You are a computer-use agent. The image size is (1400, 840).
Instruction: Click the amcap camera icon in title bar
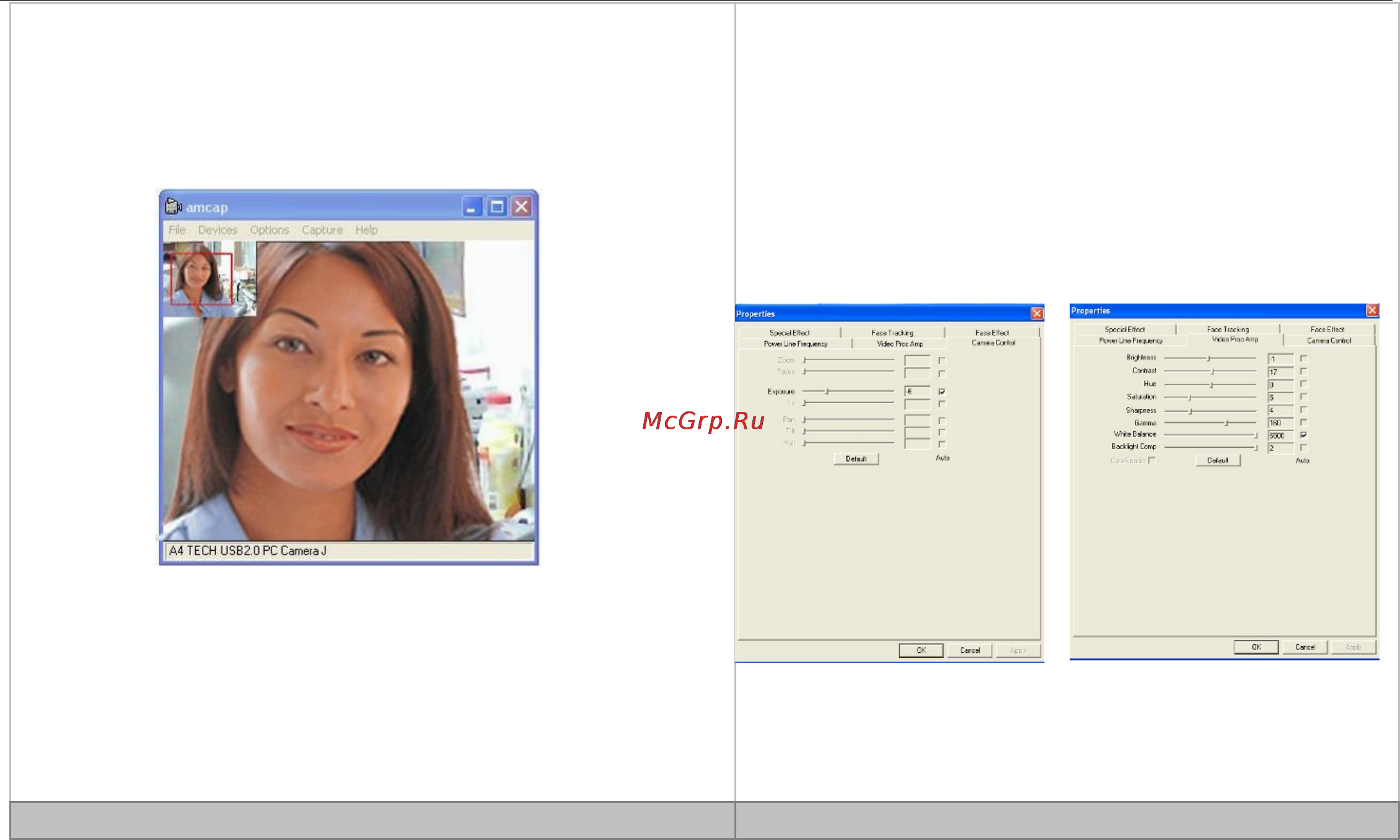(173, 206)
